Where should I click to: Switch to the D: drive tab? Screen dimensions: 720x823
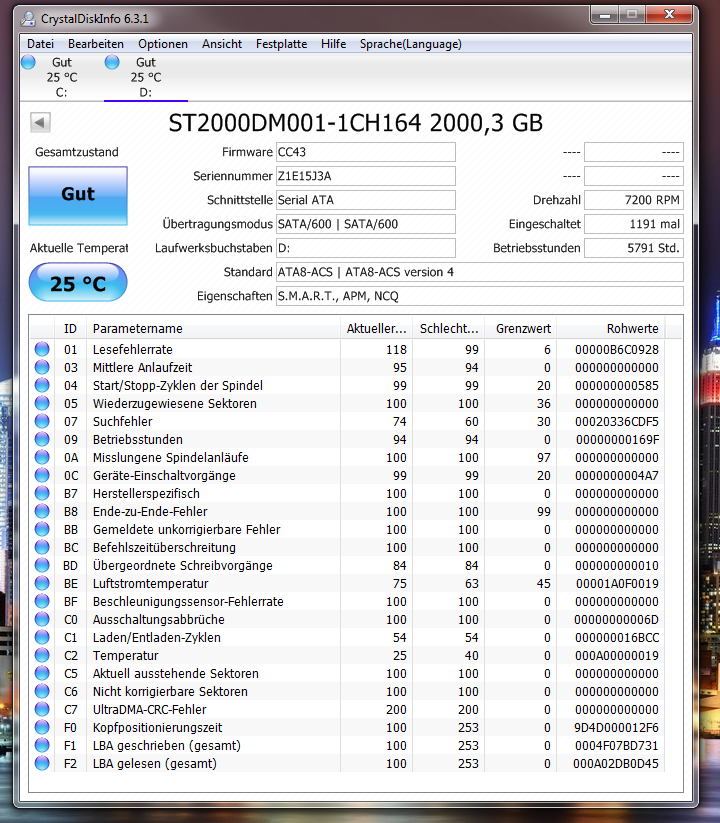[145, 77]
